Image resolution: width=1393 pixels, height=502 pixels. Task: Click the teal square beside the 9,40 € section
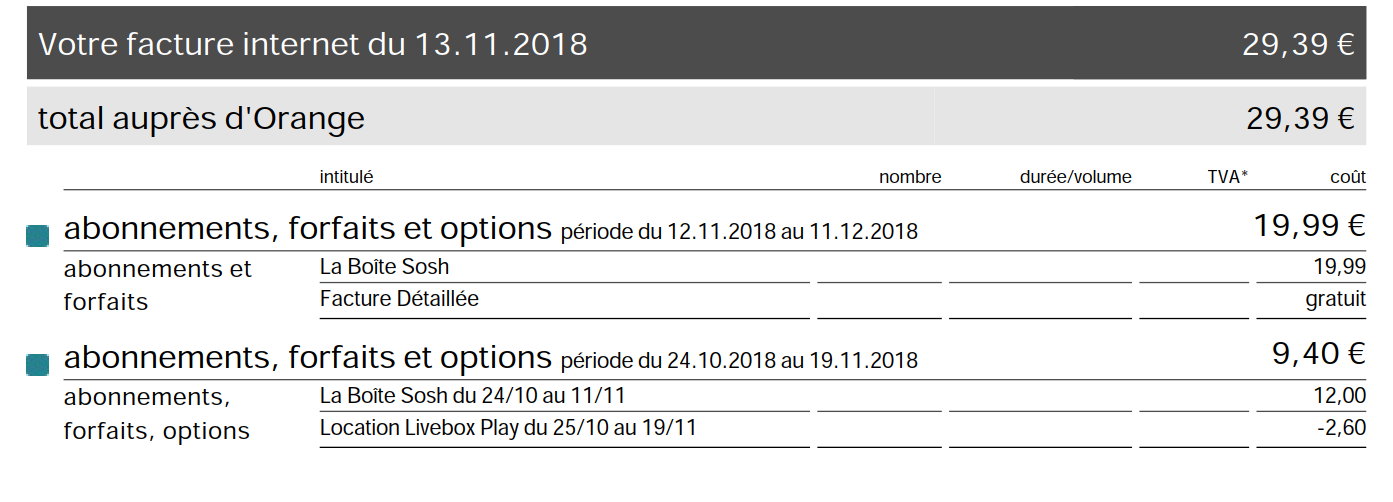pyautogui.click(x=37, y=366)
